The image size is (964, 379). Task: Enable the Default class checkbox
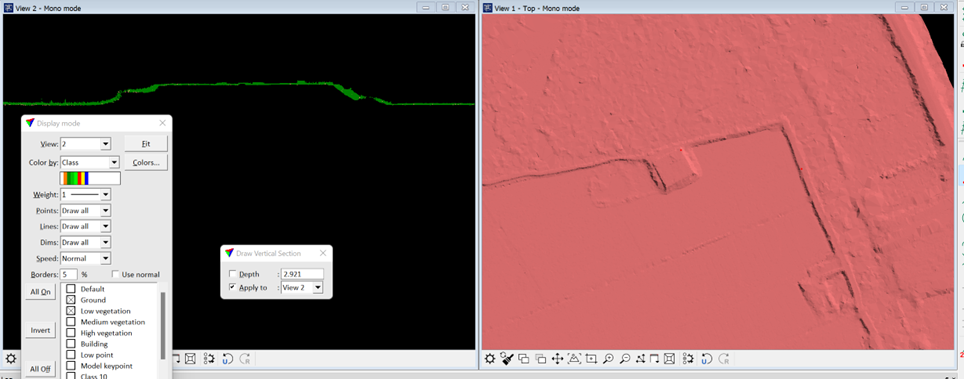pyautogui.click(x=71, y=289)
